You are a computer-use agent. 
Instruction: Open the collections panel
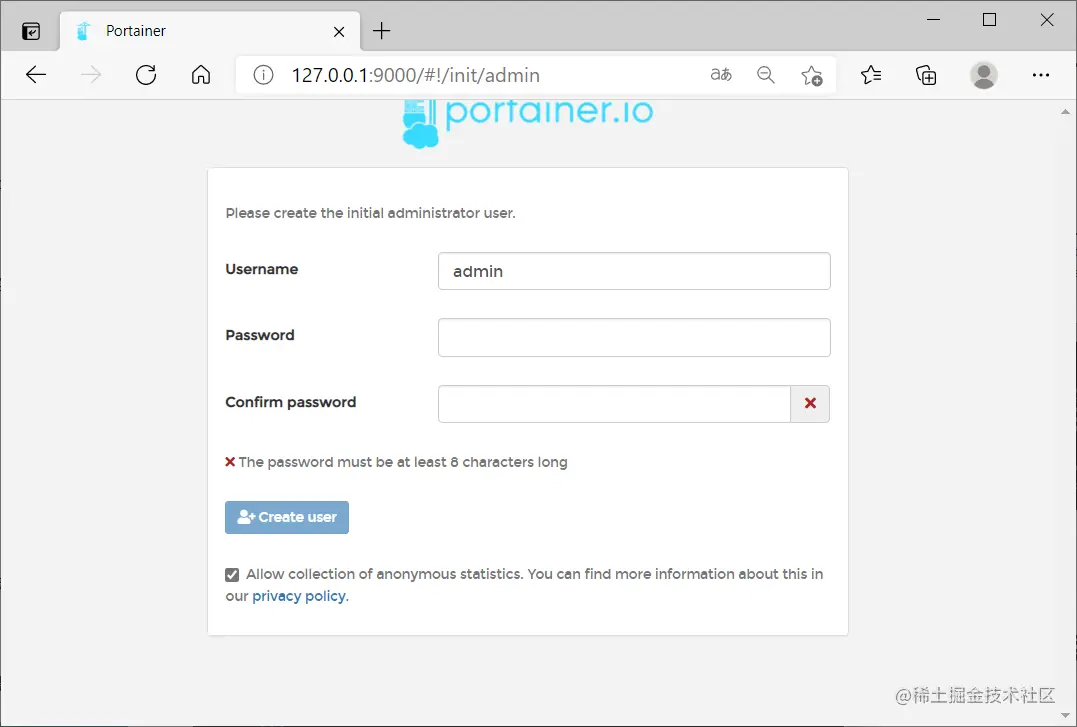[926, 74]
